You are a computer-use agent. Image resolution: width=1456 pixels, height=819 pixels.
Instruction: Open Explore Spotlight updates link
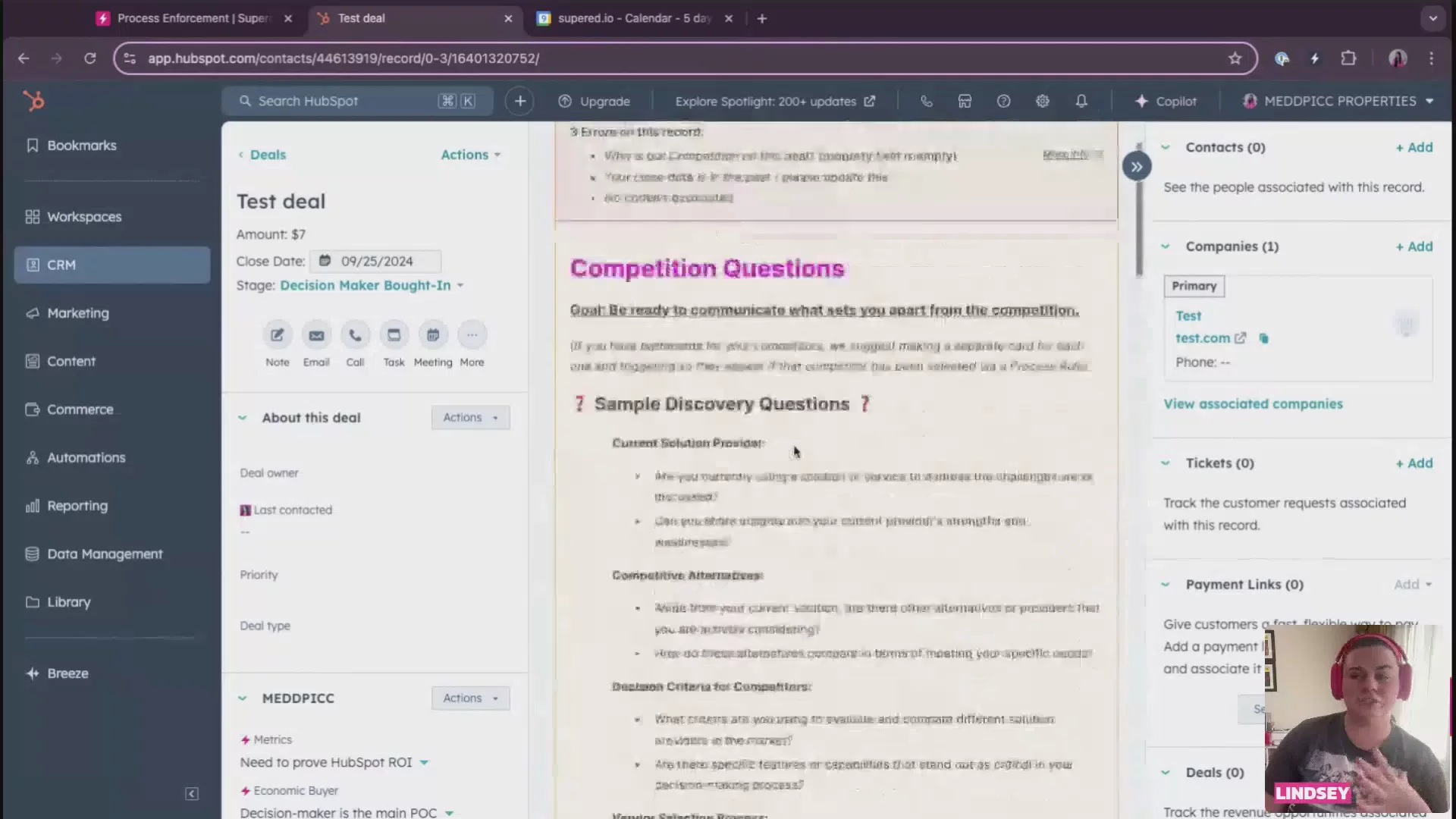775,102
